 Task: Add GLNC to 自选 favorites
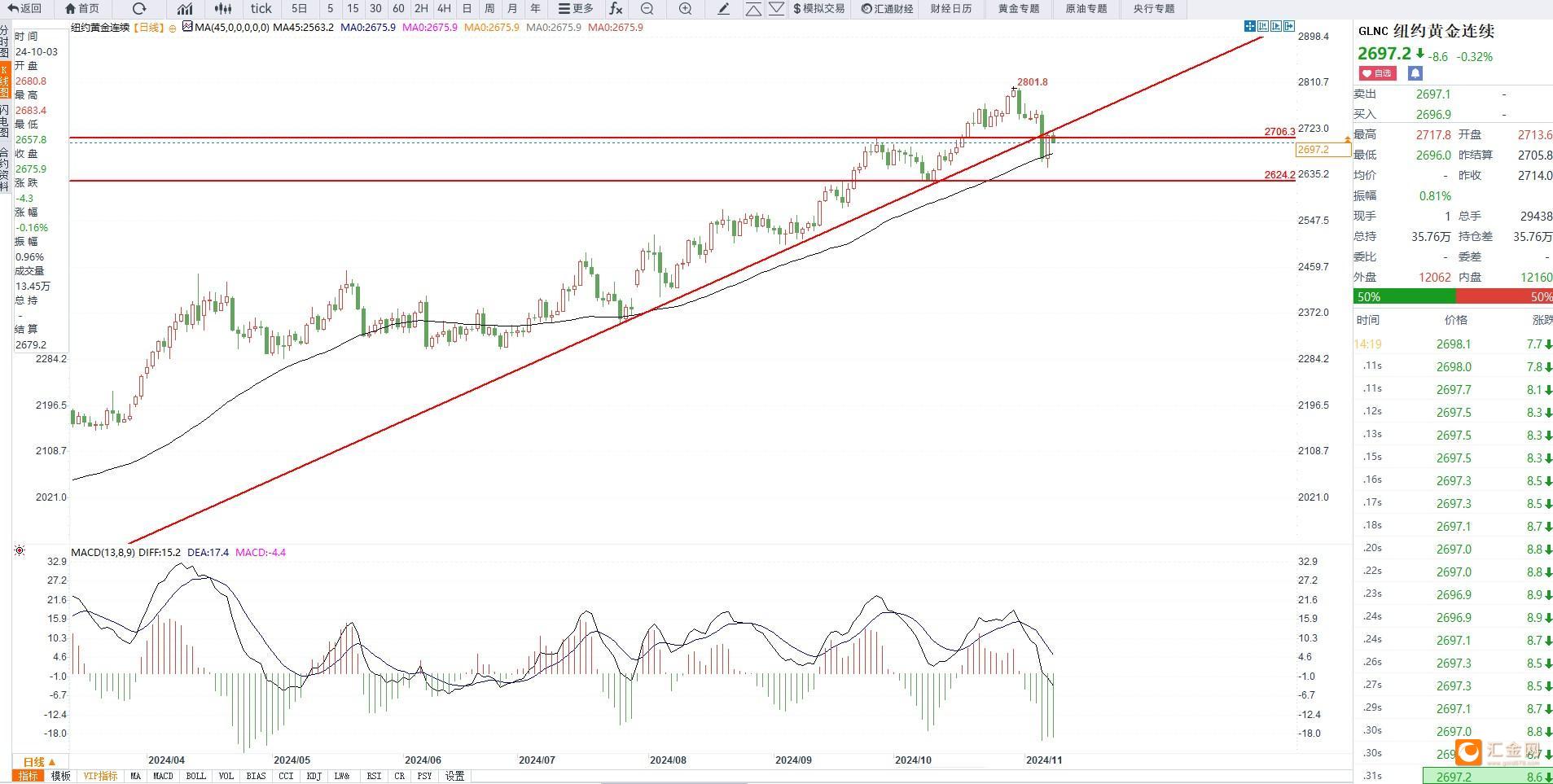[x=1377, y=73]
